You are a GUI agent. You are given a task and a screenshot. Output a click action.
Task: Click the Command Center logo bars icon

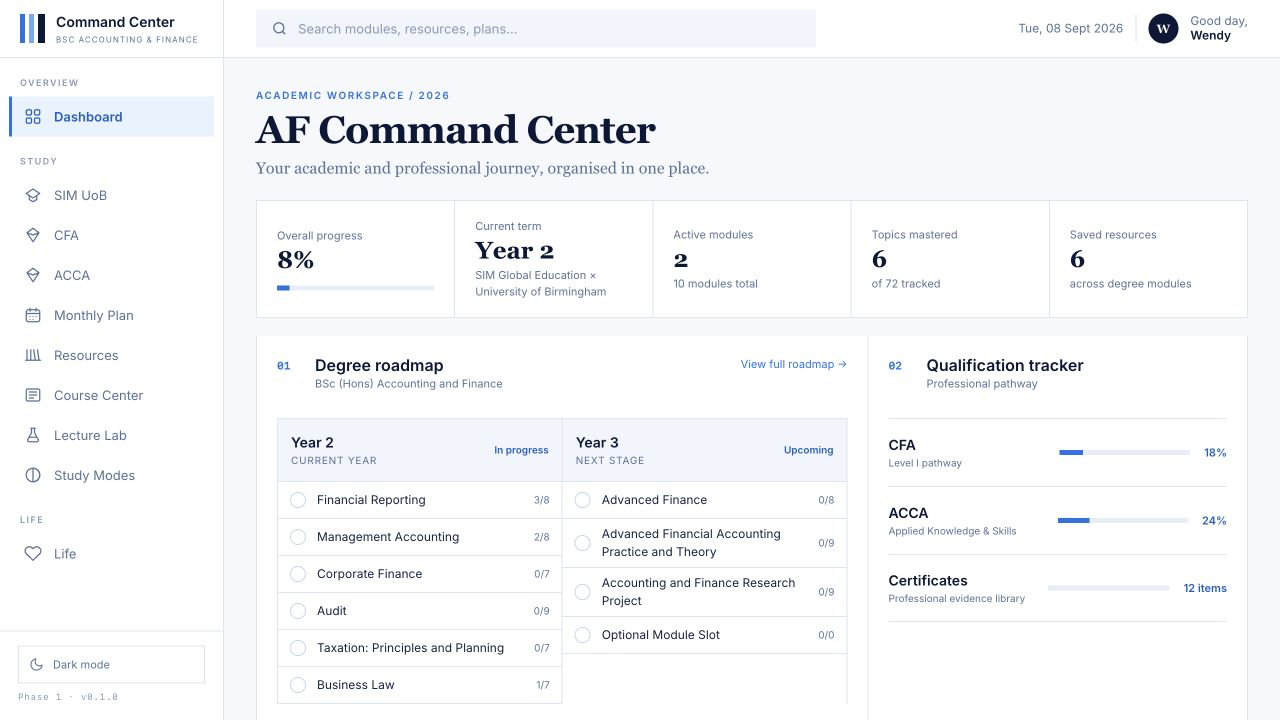tap(33, 28)
